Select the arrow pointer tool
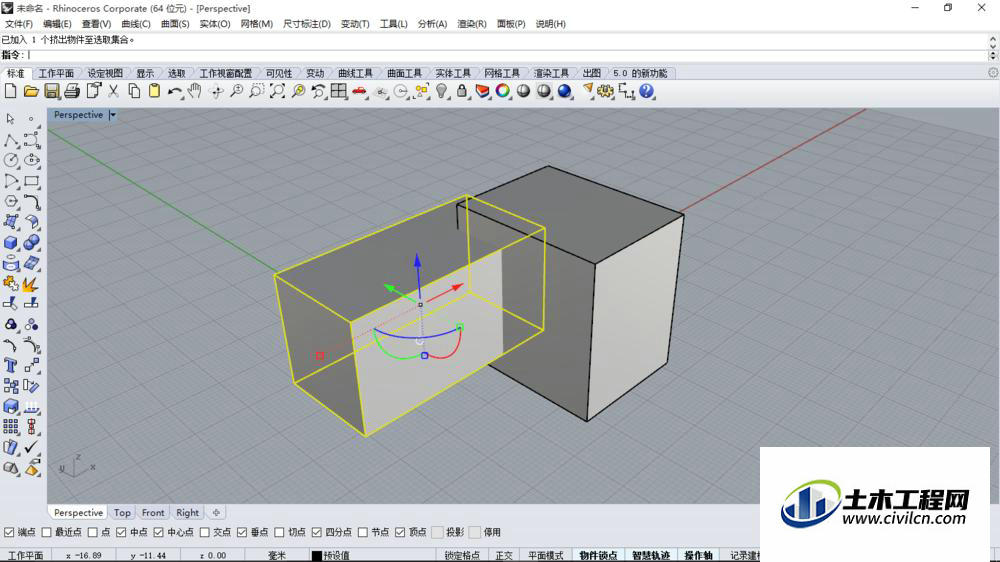Viewport: 1000px width, 562px height. point(10,119)
